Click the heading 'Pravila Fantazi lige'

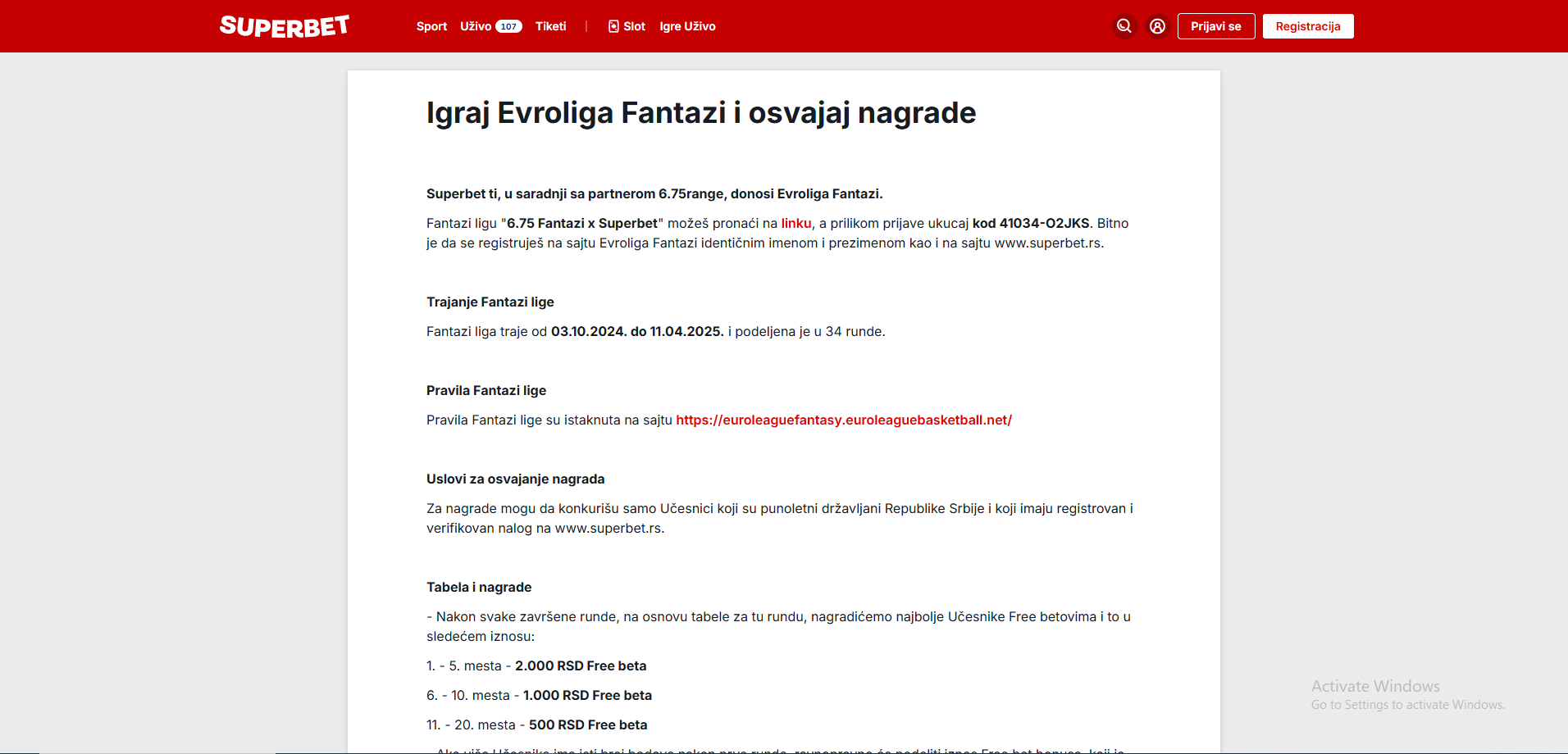486,390
